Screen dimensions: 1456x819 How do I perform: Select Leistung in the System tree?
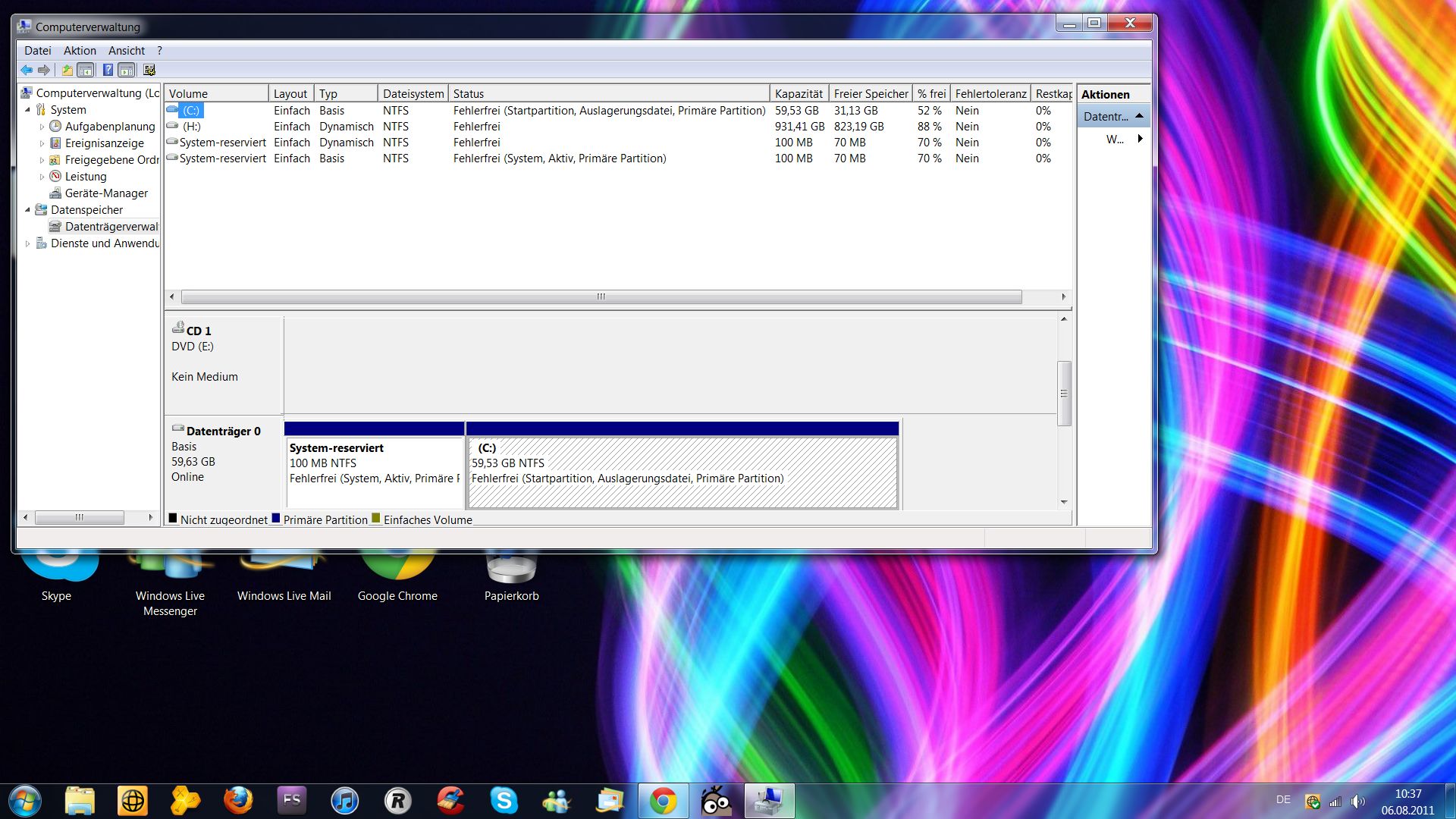click(86, 177)
